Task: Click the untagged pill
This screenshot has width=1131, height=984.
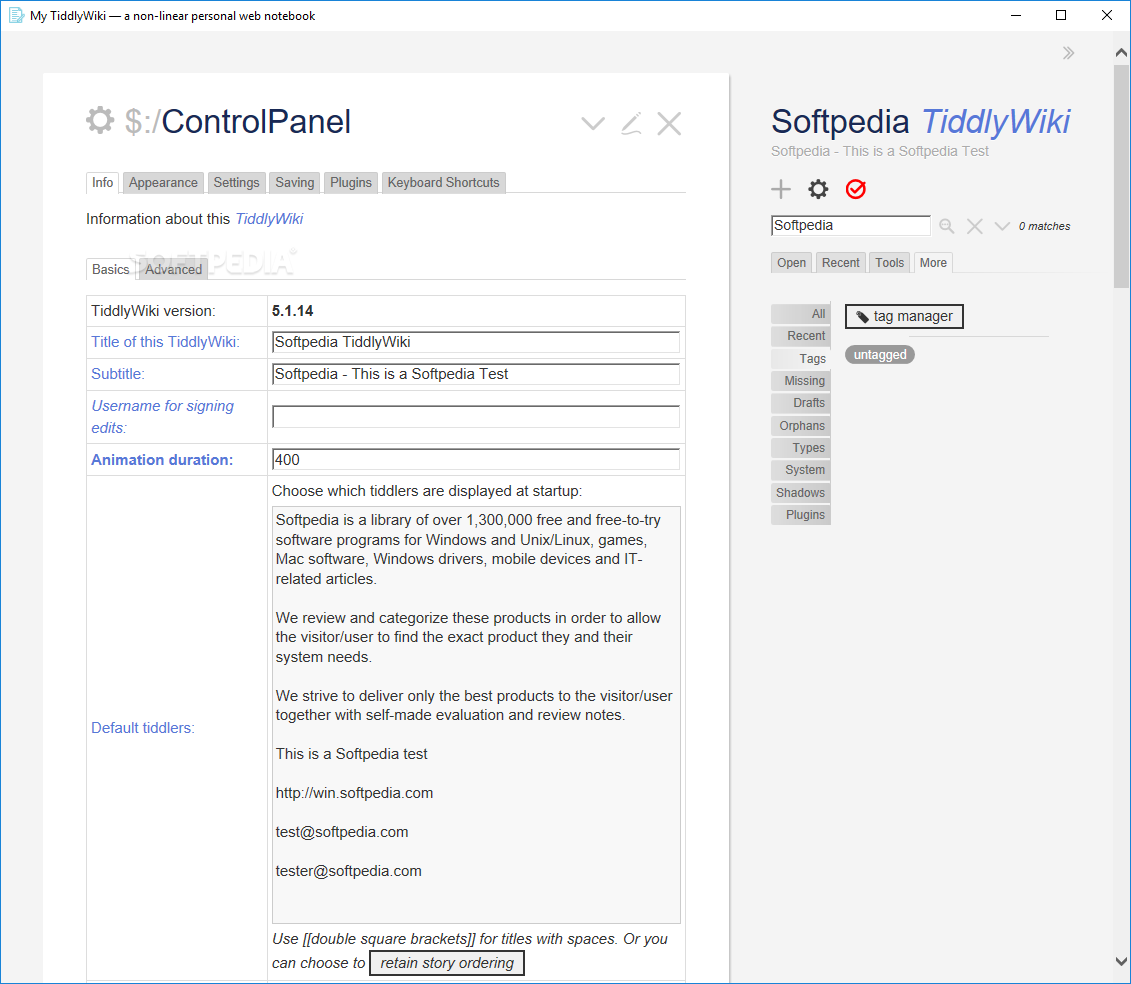Action: (879, 355)
